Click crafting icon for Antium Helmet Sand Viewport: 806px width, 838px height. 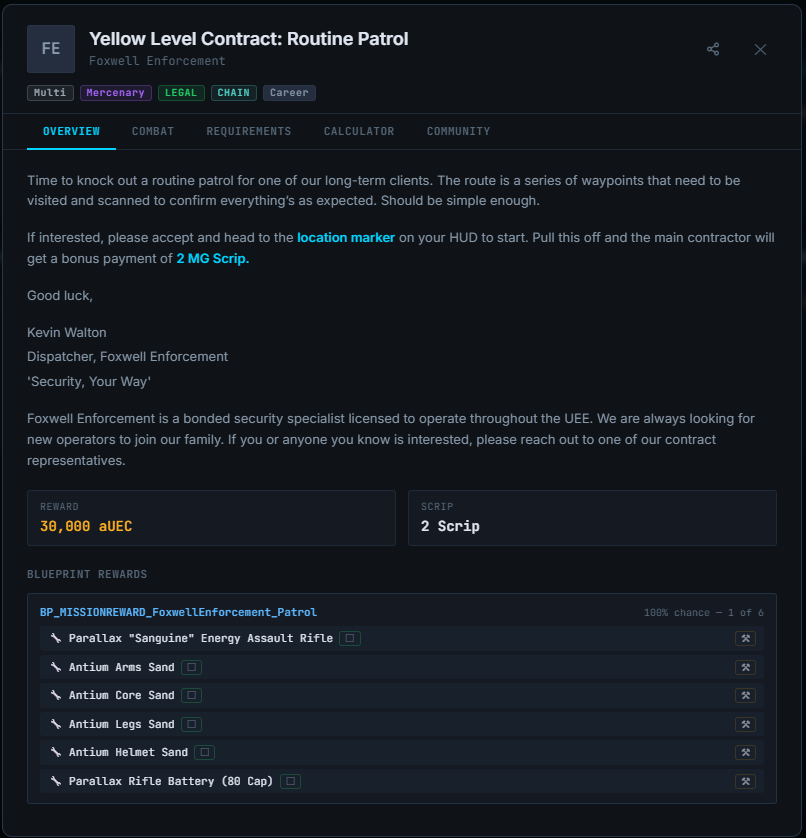745,752
